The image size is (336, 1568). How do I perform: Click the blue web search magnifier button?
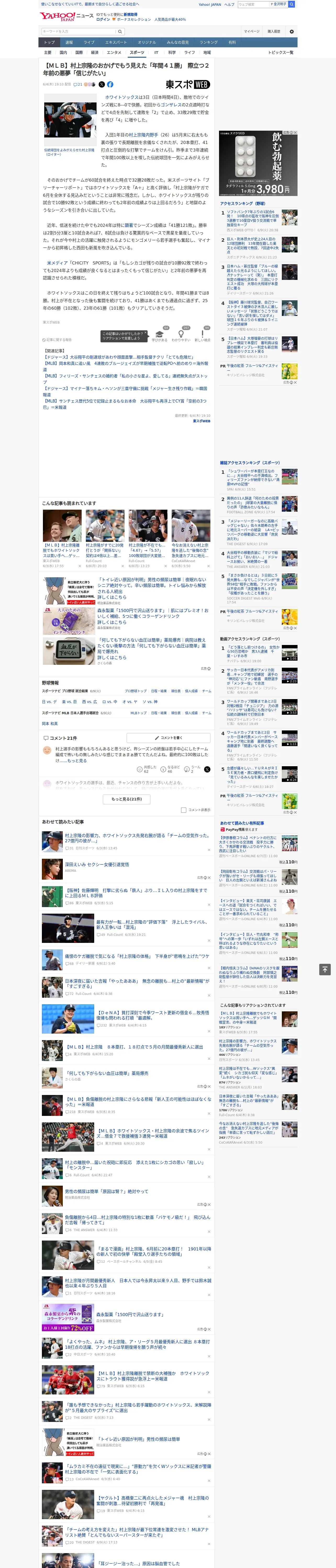[x=292, y=4]
